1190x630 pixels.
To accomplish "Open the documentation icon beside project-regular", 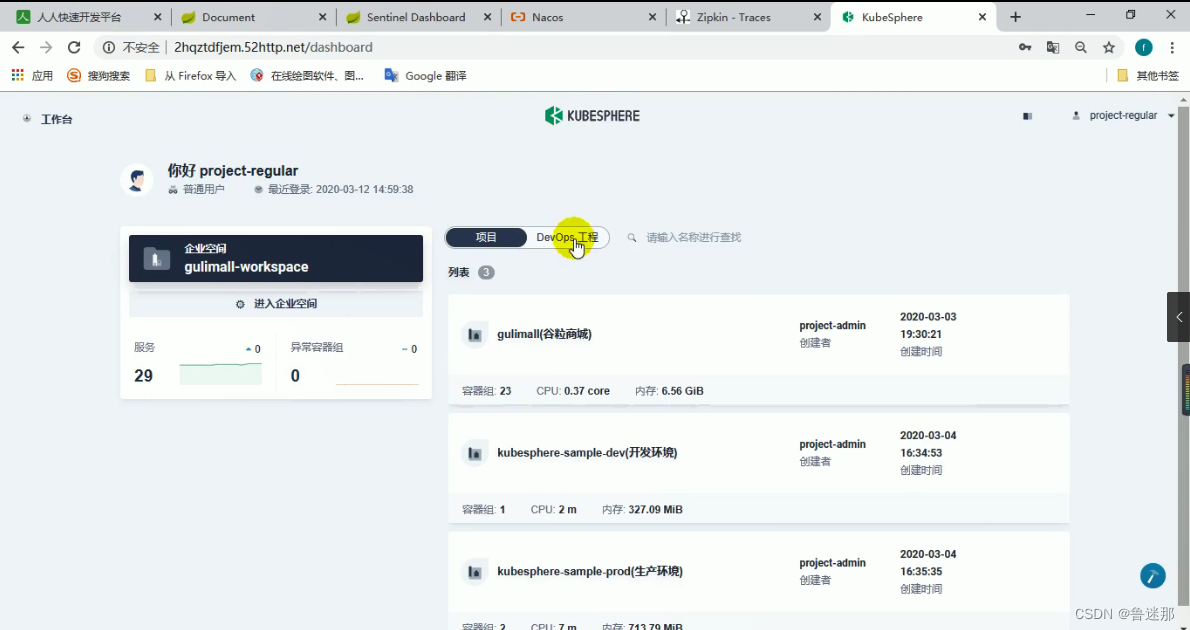I will [x=1028, y=116].
